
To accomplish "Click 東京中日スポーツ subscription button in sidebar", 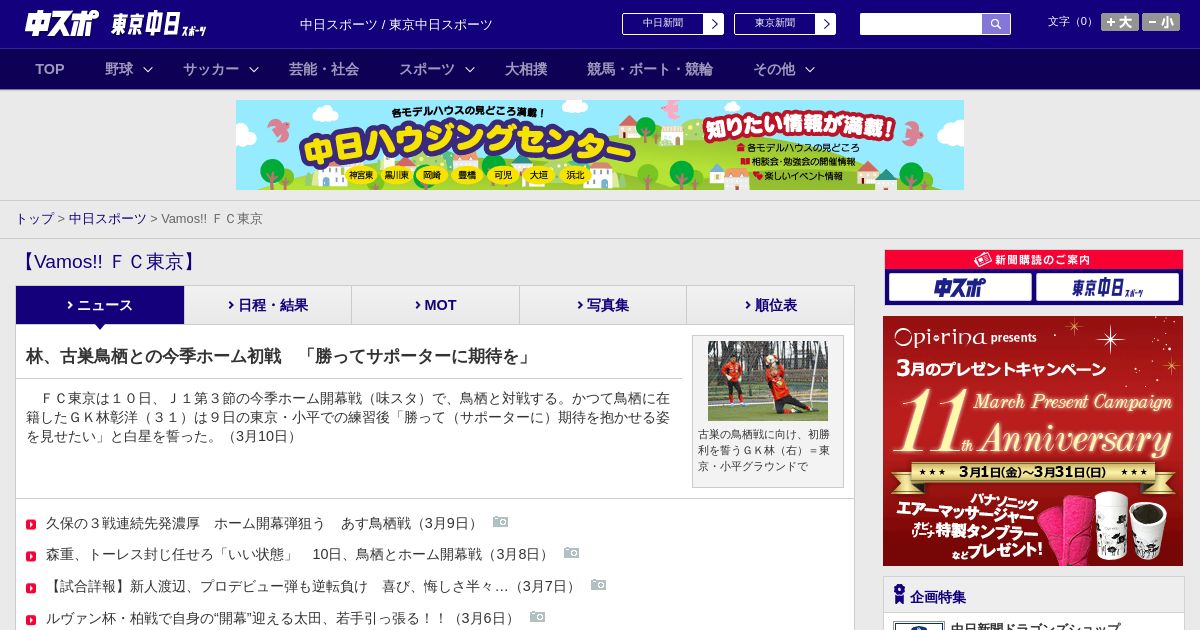I will tap(1107, 287).
